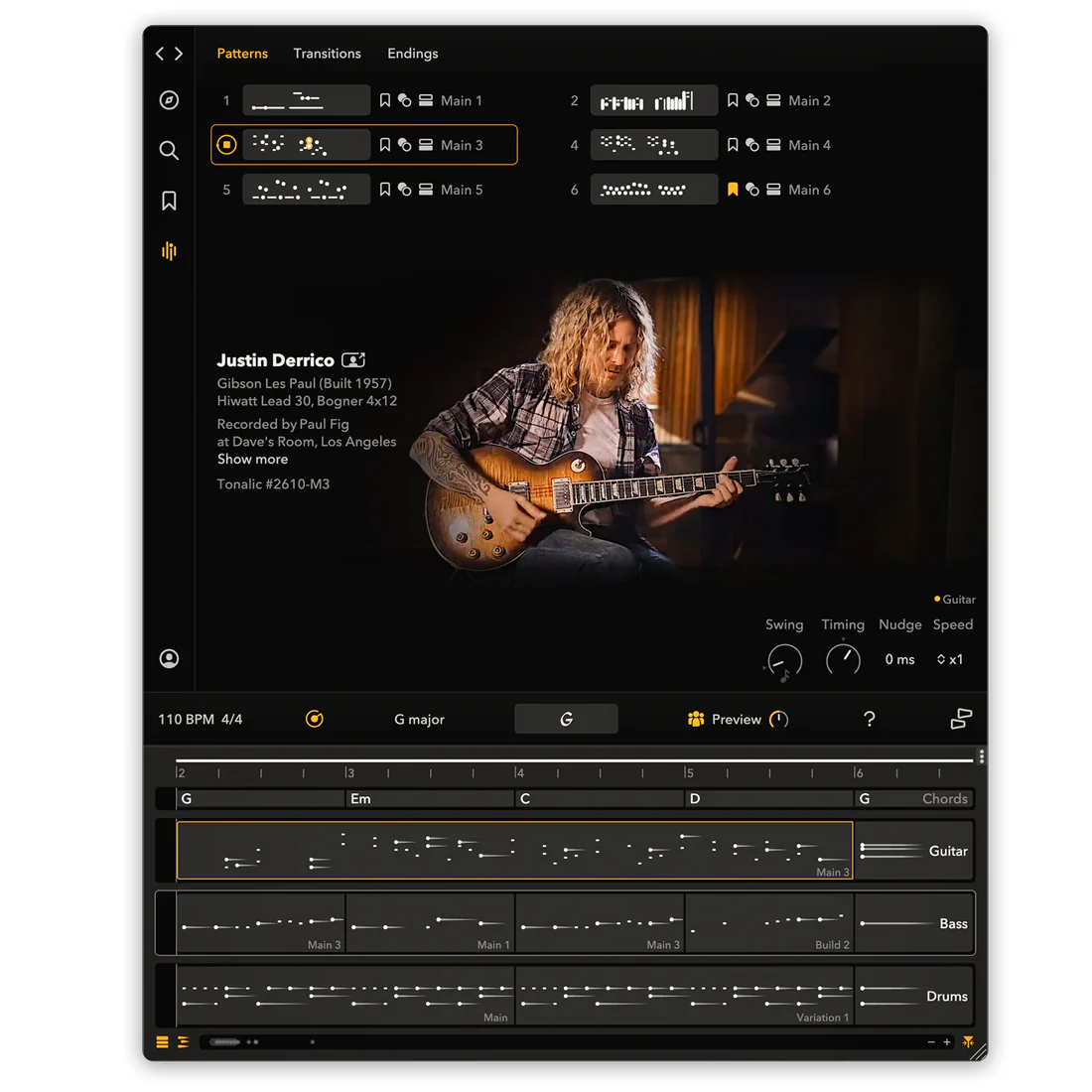Bookmark the Main 1 pattern

point(384,100)
